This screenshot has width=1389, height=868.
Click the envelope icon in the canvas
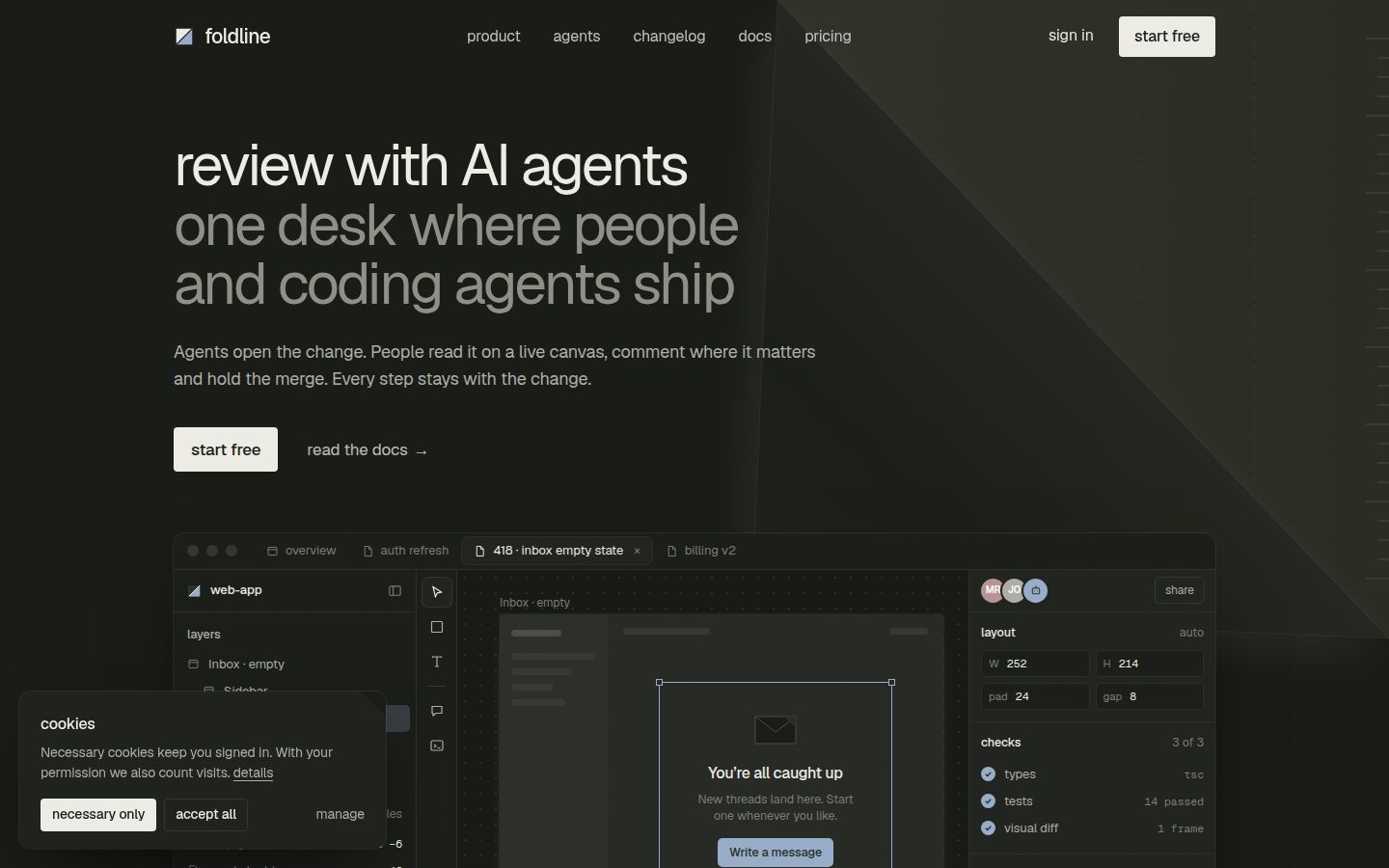pyautogui.click(x=776, y=730)
